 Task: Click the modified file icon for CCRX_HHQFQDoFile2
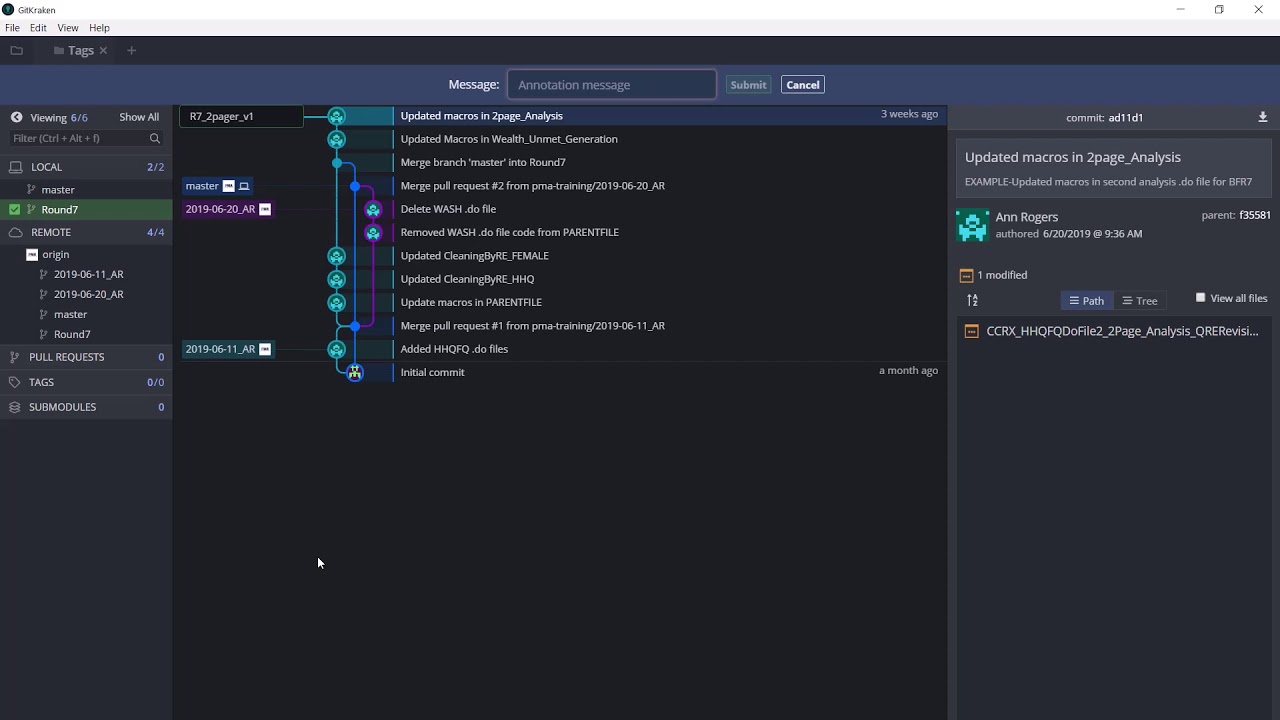point(971,331)
